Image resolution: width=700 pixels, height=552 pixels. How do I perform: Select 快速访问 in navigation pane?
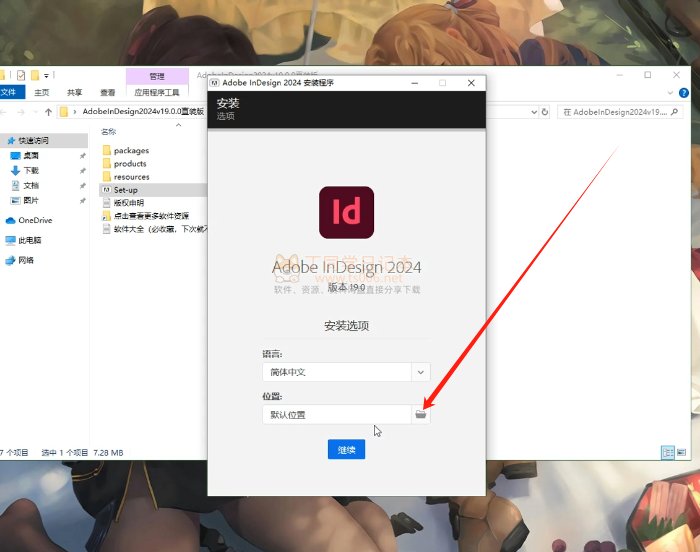33,140
